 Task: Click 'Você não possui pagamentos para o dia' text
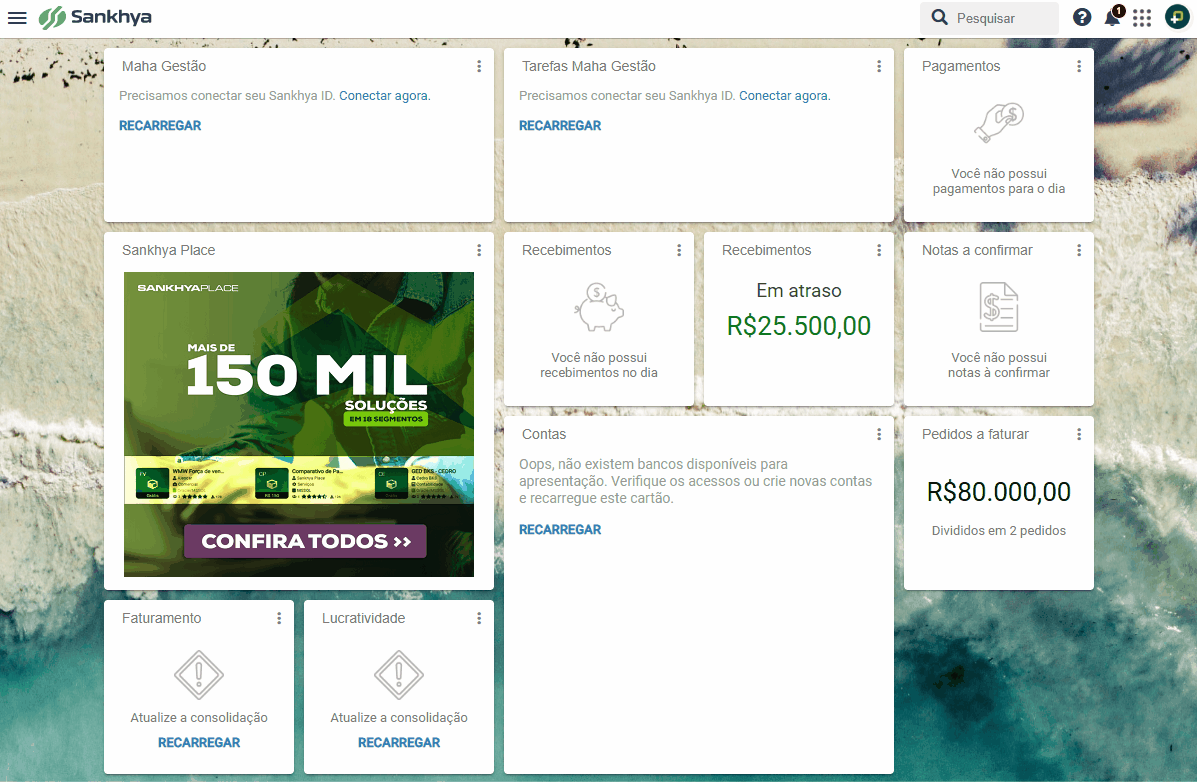pos(999,182)
